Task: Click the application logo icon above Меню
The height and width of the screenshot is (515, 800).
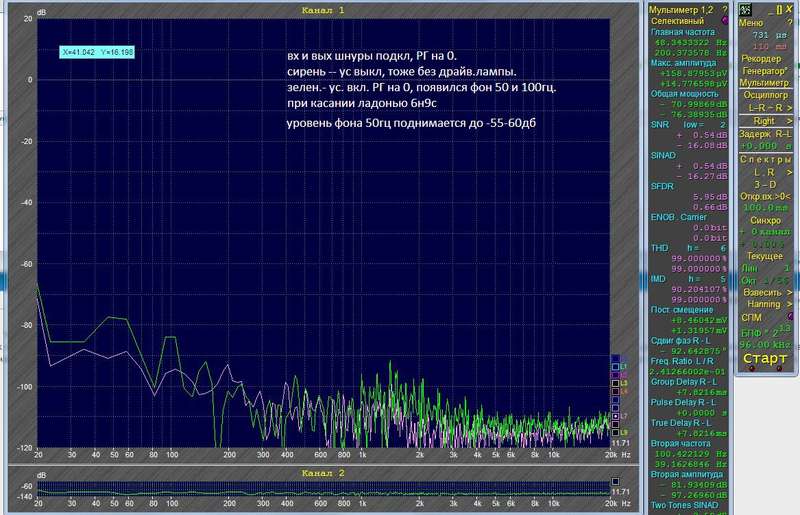Action: click(x=745, y=10)
